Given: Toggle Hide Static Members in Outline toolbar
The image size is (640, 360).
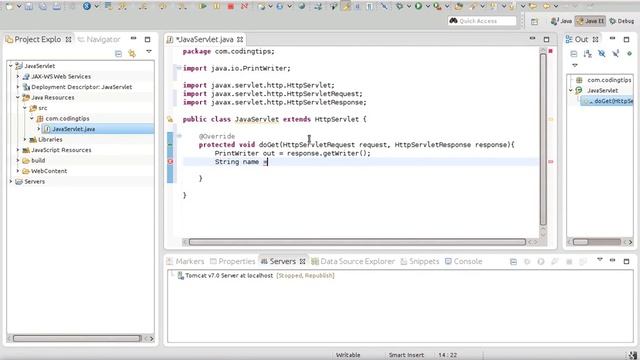Looking at the screenshot, I should point(616,53).
